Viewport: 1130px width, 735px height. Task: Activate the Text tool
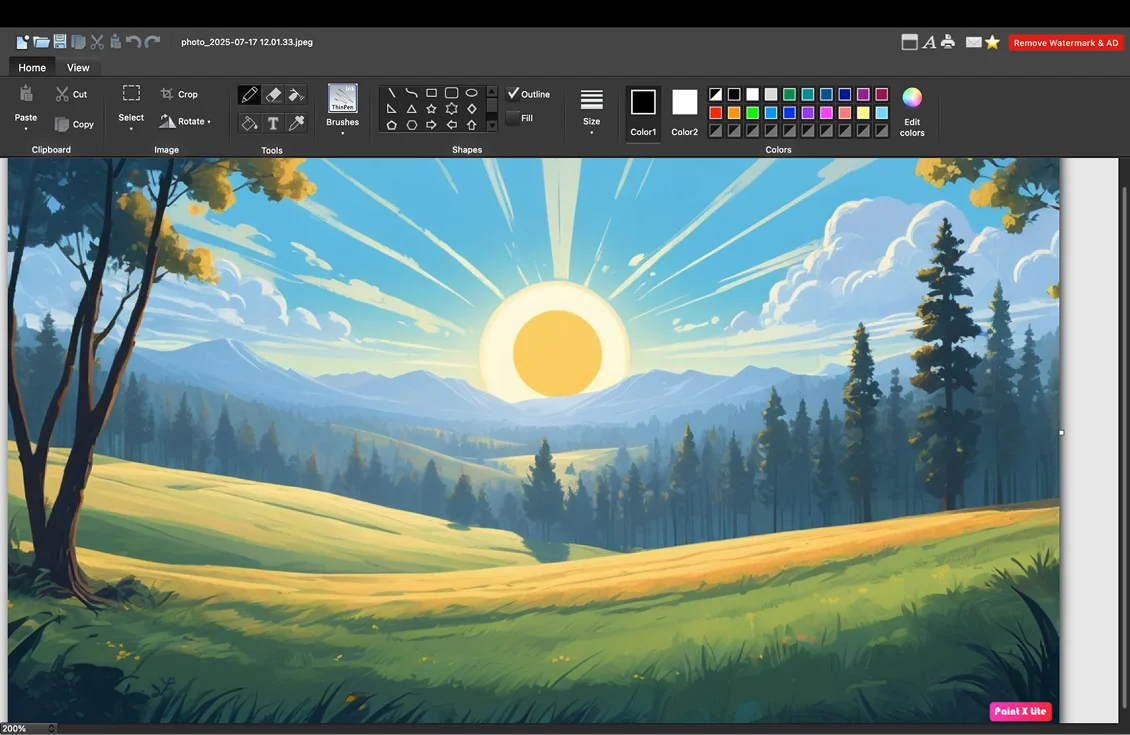point(273,123)
